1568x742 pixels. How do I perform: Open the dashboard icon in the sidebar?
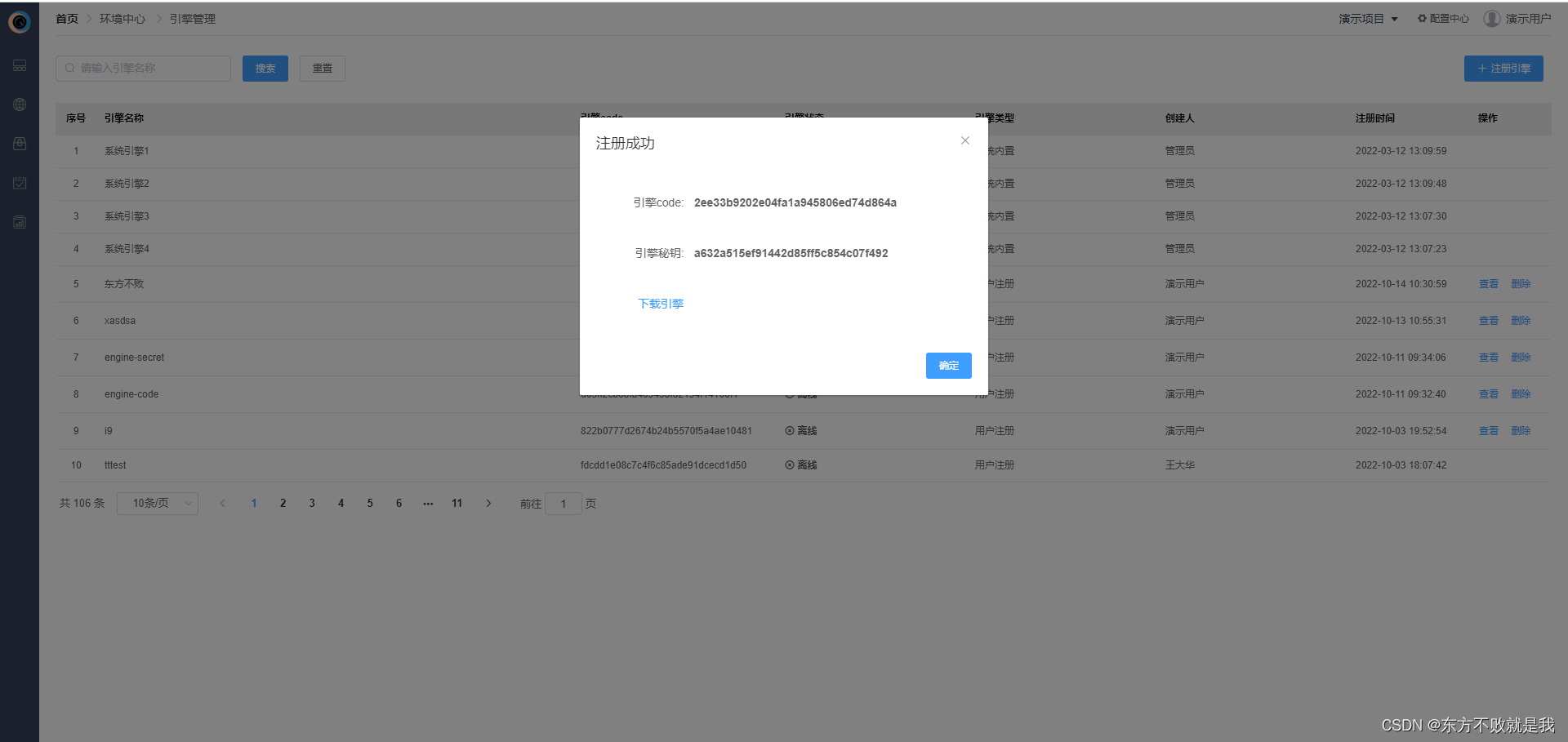[20, 65]
